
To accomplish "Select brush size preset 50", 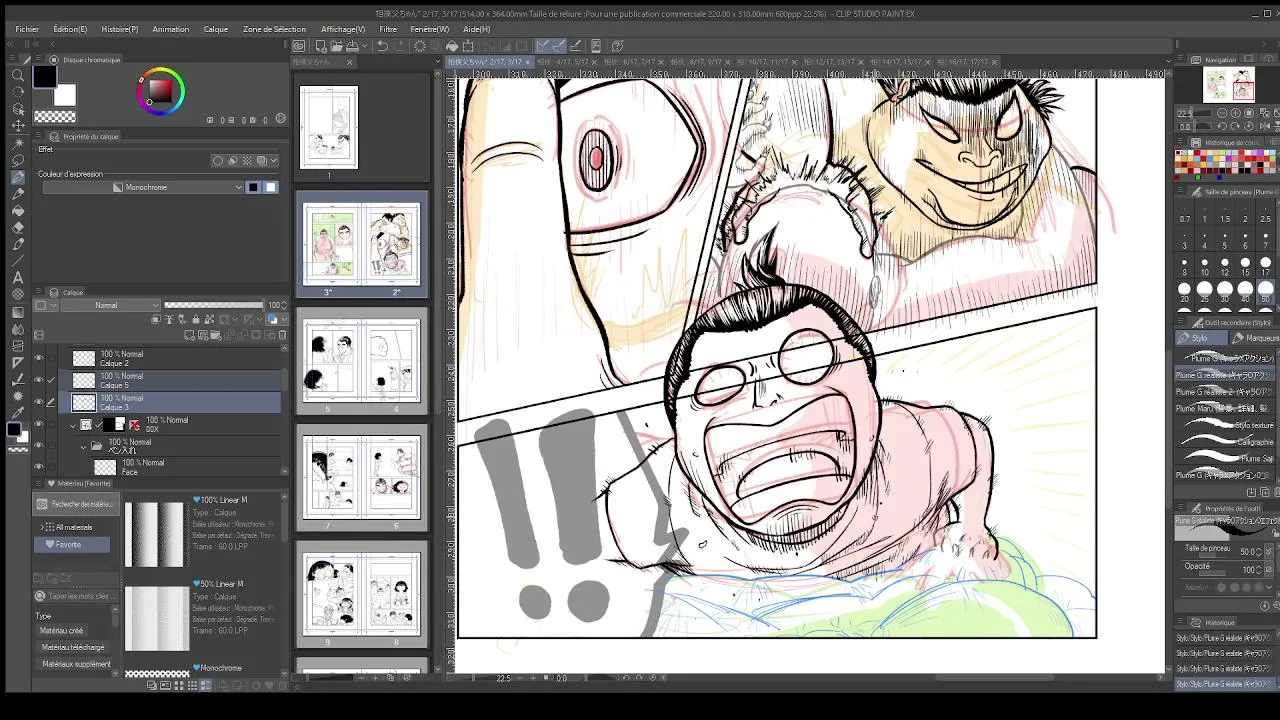I will [1266, 294].
